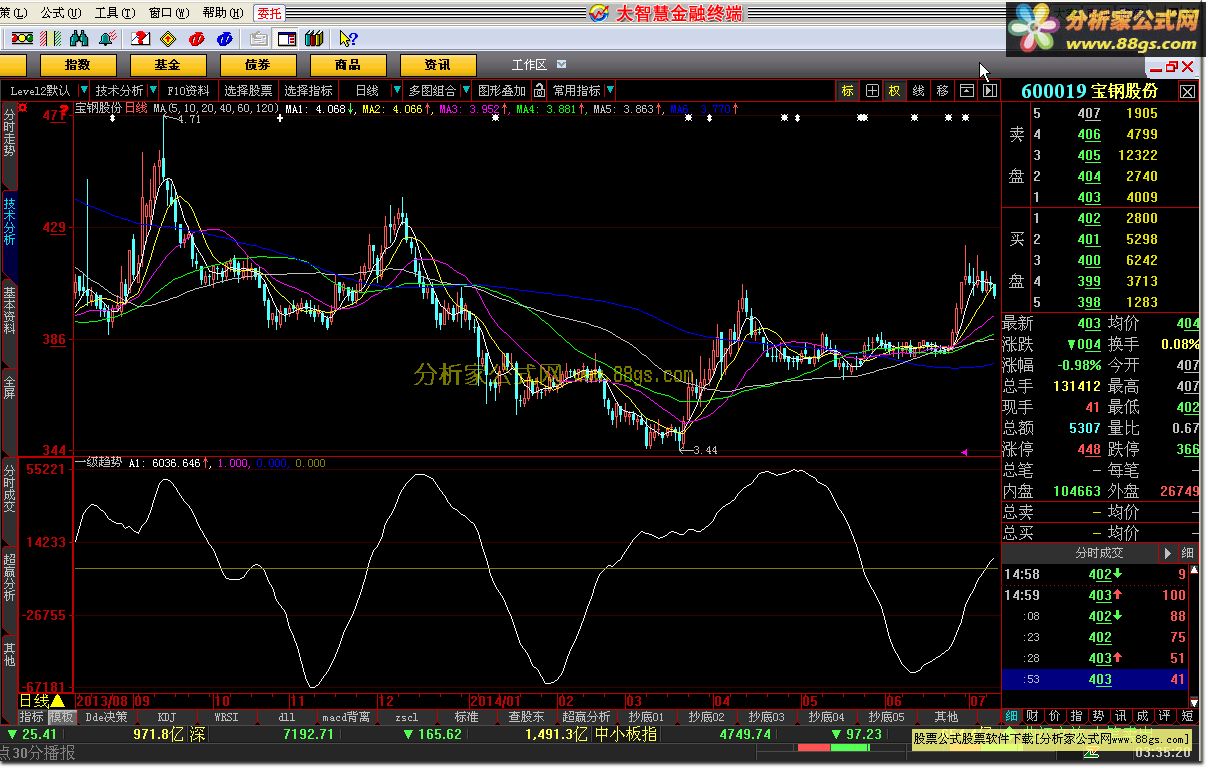Viewport: 1208px width, 768px height.
Task: Select the 资讯 category button
Action: tap(438, 64)
